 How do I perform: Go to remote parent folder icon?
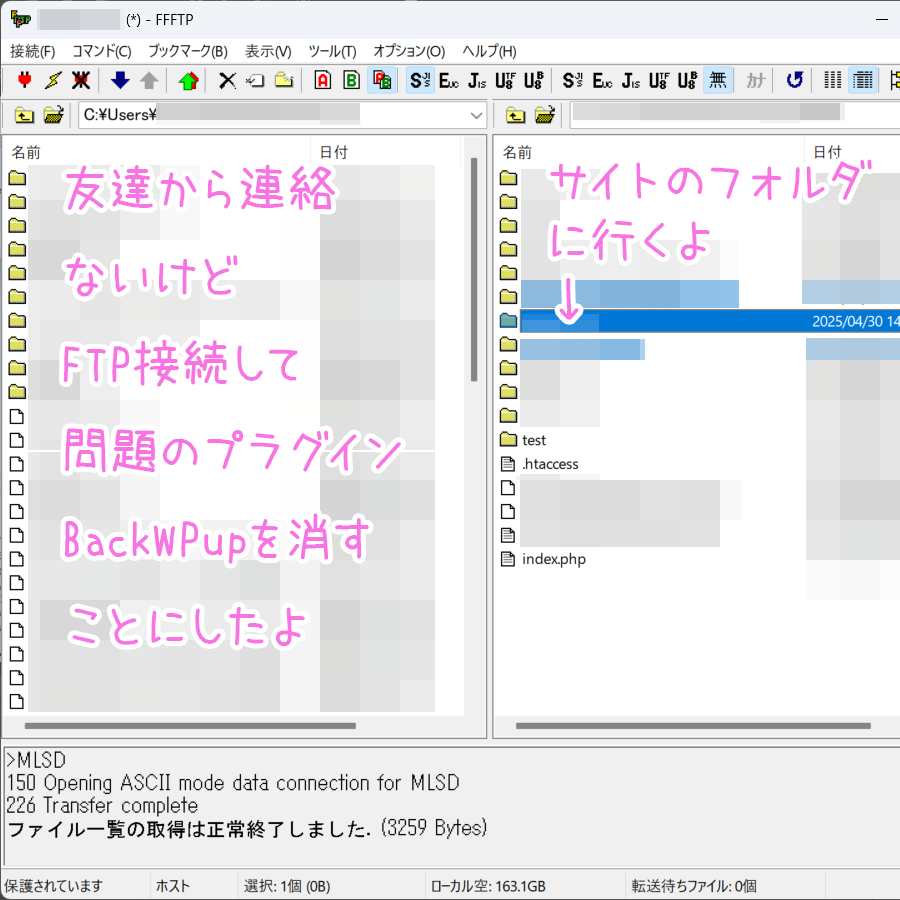point(515,115)
